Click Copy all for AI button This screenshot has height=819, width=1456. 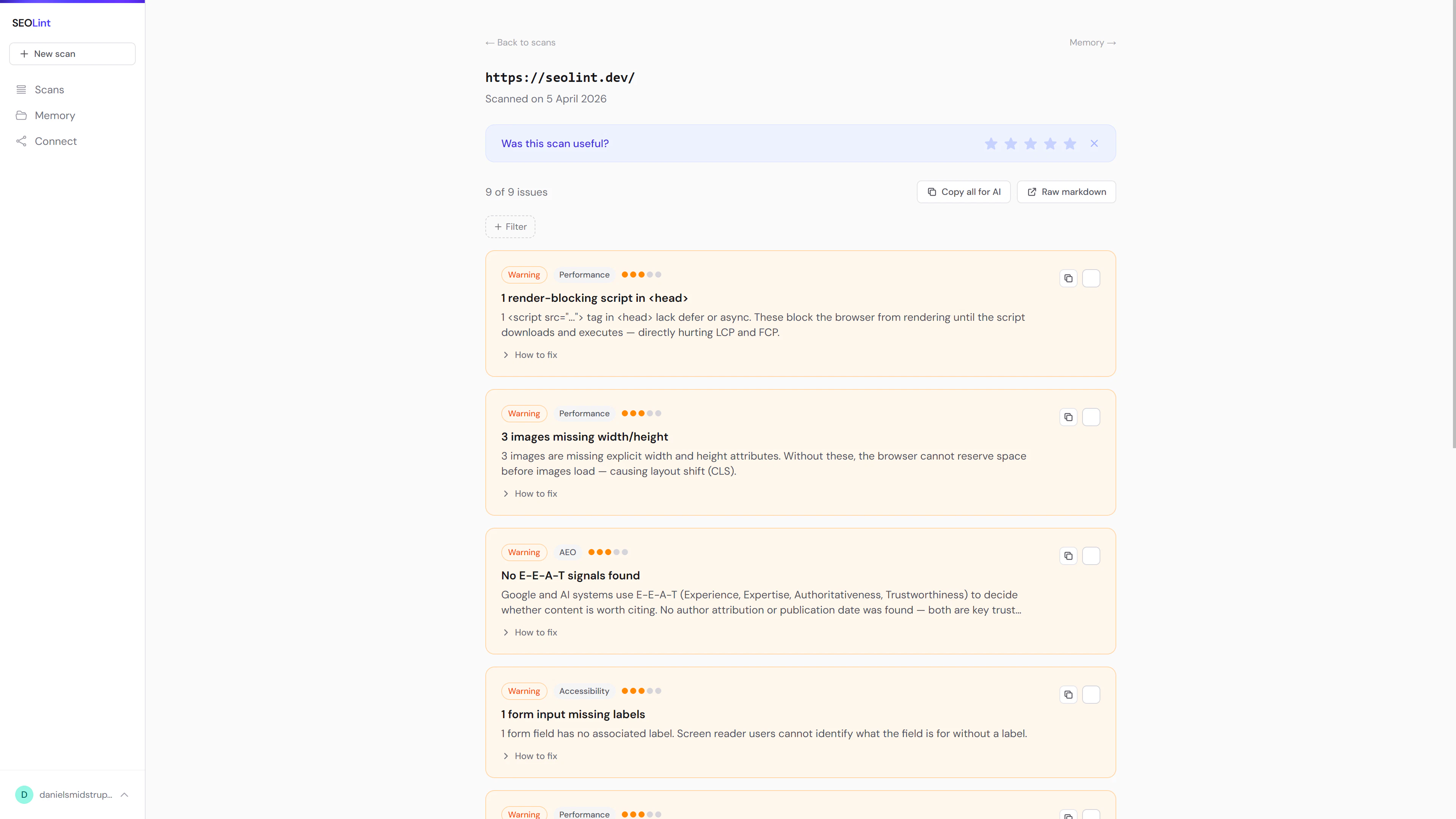coord(964,192)
